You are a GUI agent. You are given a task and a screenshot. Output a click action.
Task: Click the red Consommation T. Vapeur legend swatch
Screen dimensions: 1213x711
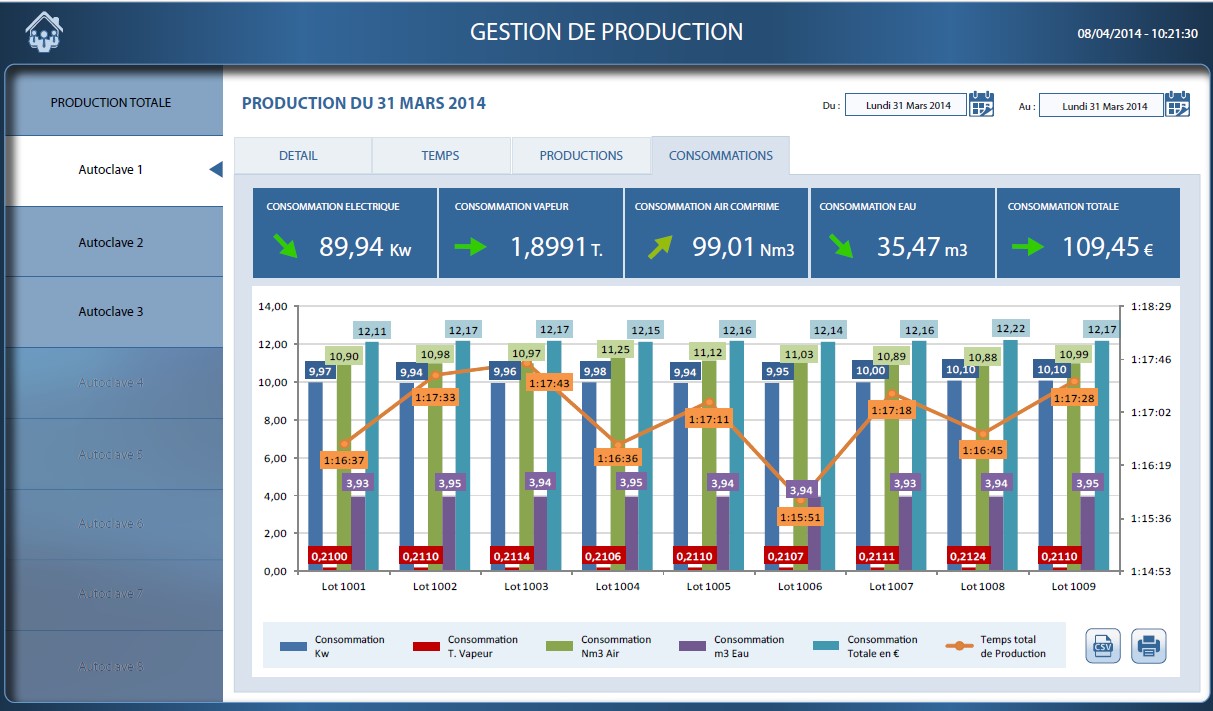427,646
